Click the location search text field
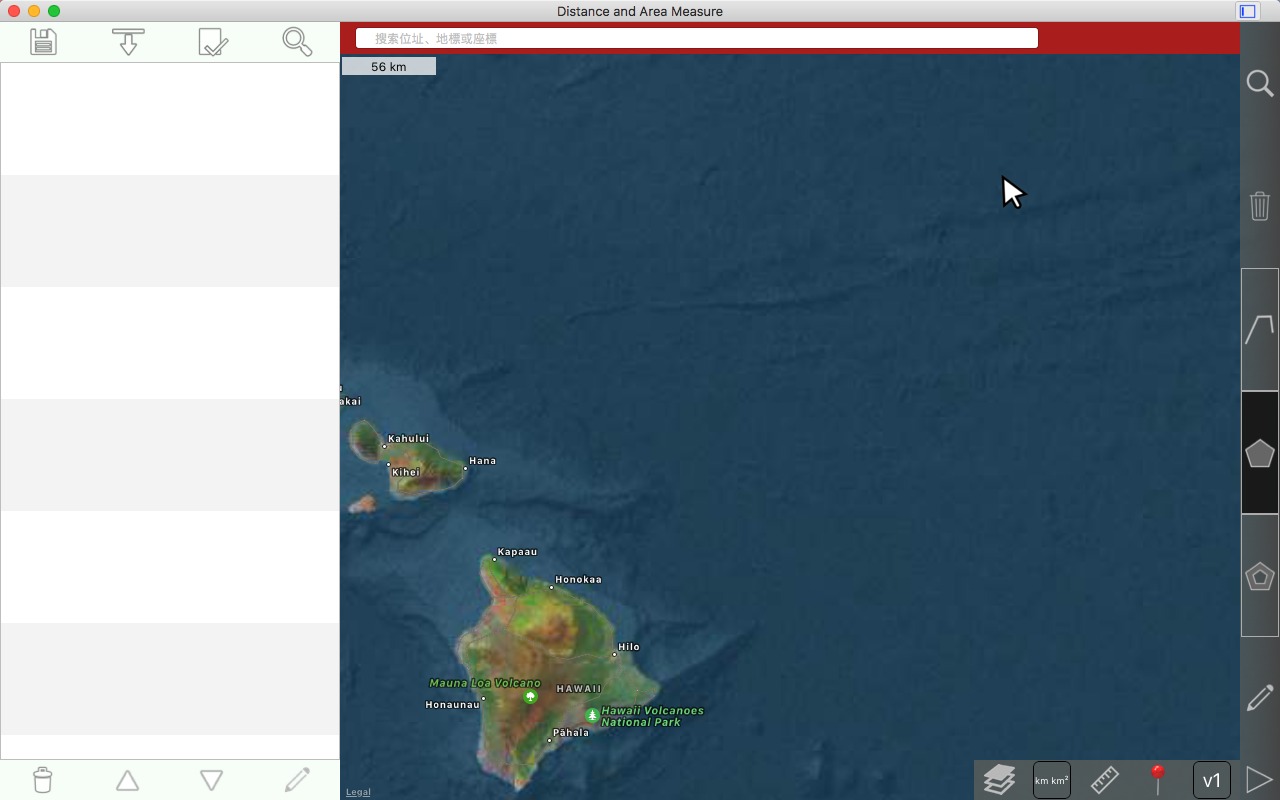Viewport: 1280px width, 800px height. (697, 38)
